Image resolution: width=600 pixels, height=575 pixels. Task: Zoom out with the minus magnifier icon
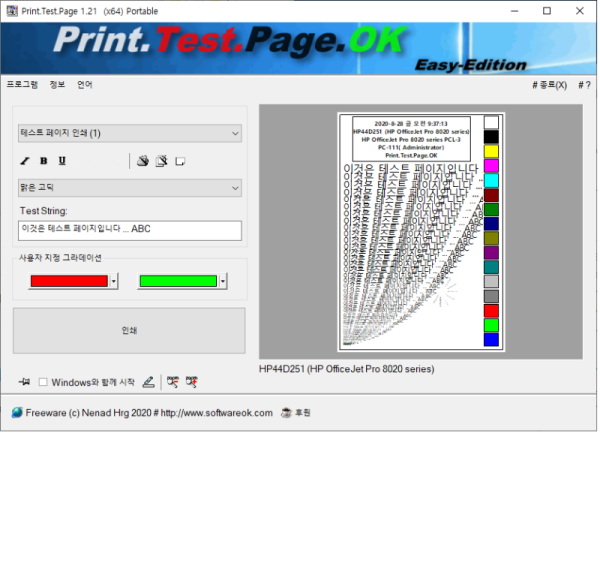(x=173, y=382)
